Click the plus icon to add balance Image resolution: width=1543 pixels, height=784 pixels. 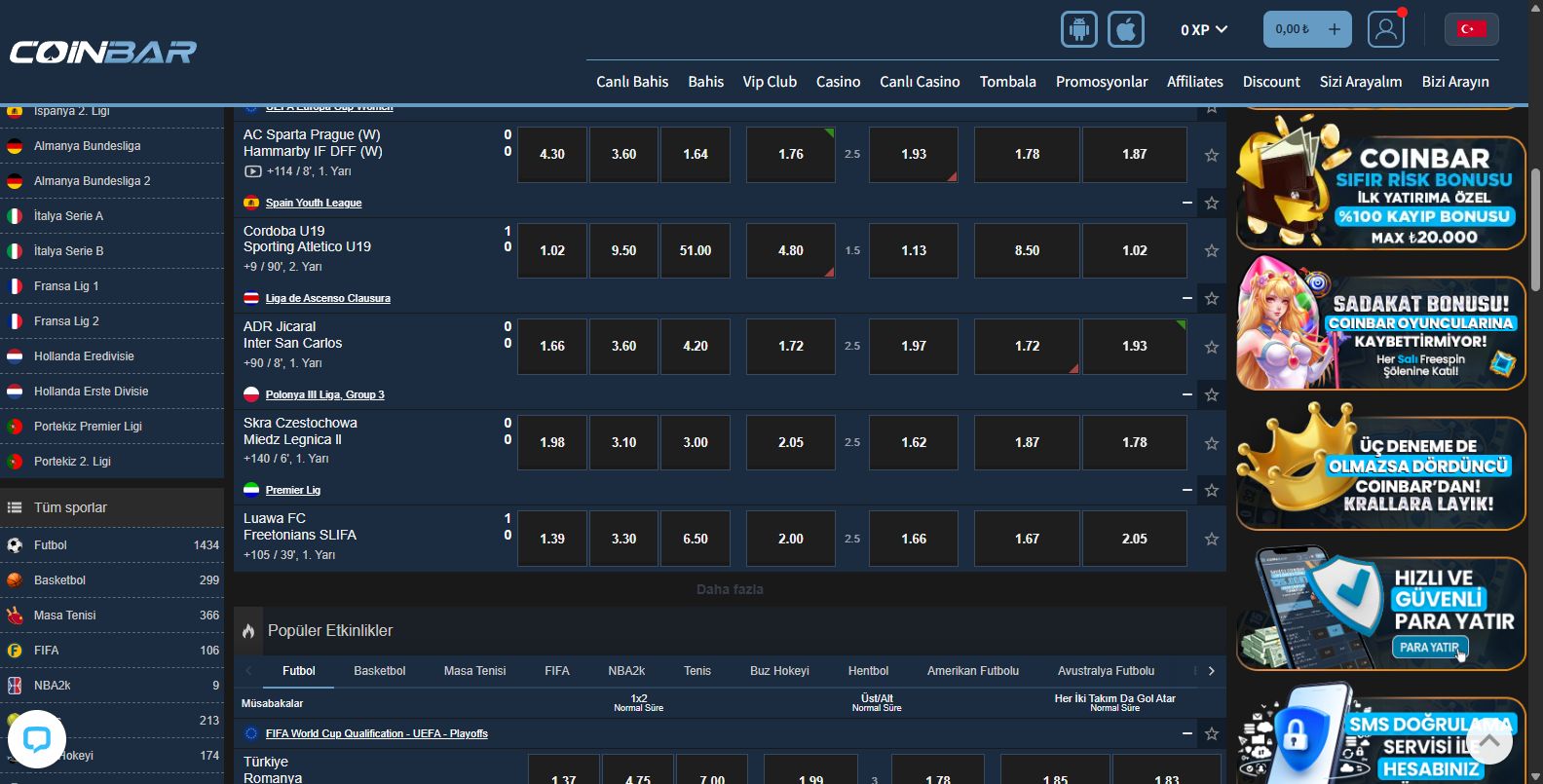pyautogui.click(x=1334, y=29)
